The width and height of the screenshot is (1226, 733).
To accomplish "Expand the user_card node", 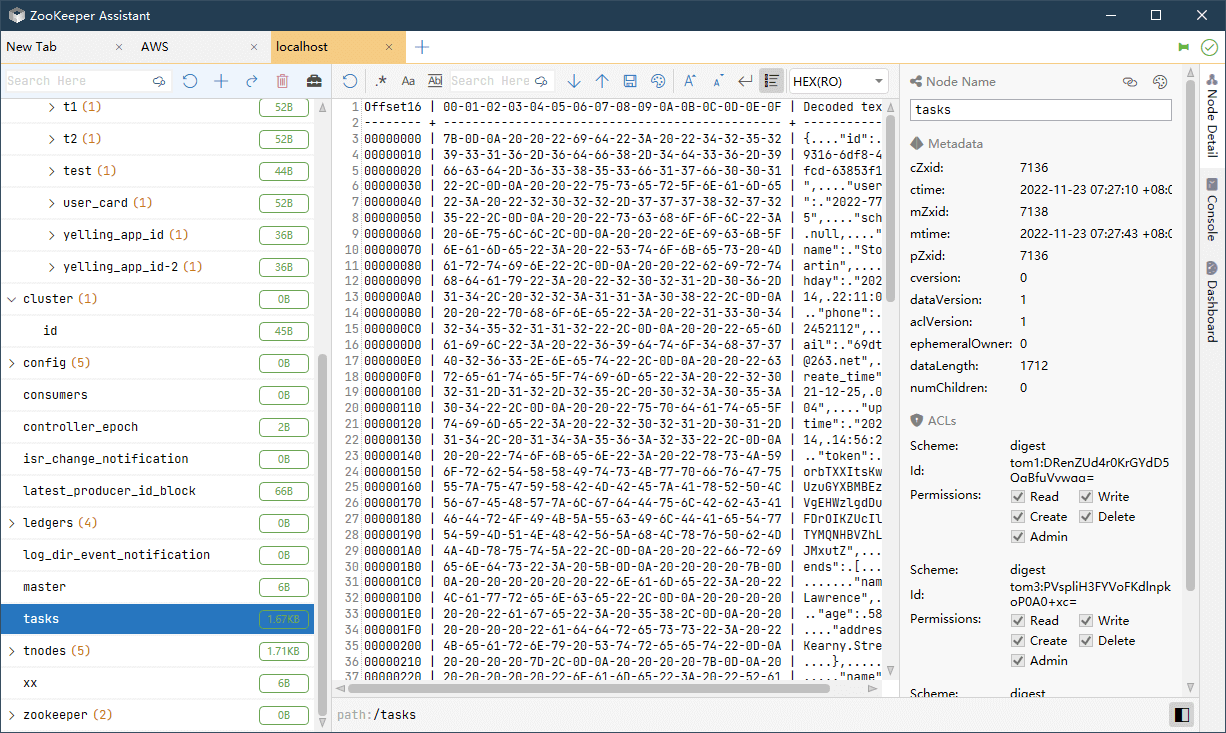I will [52, 203].
